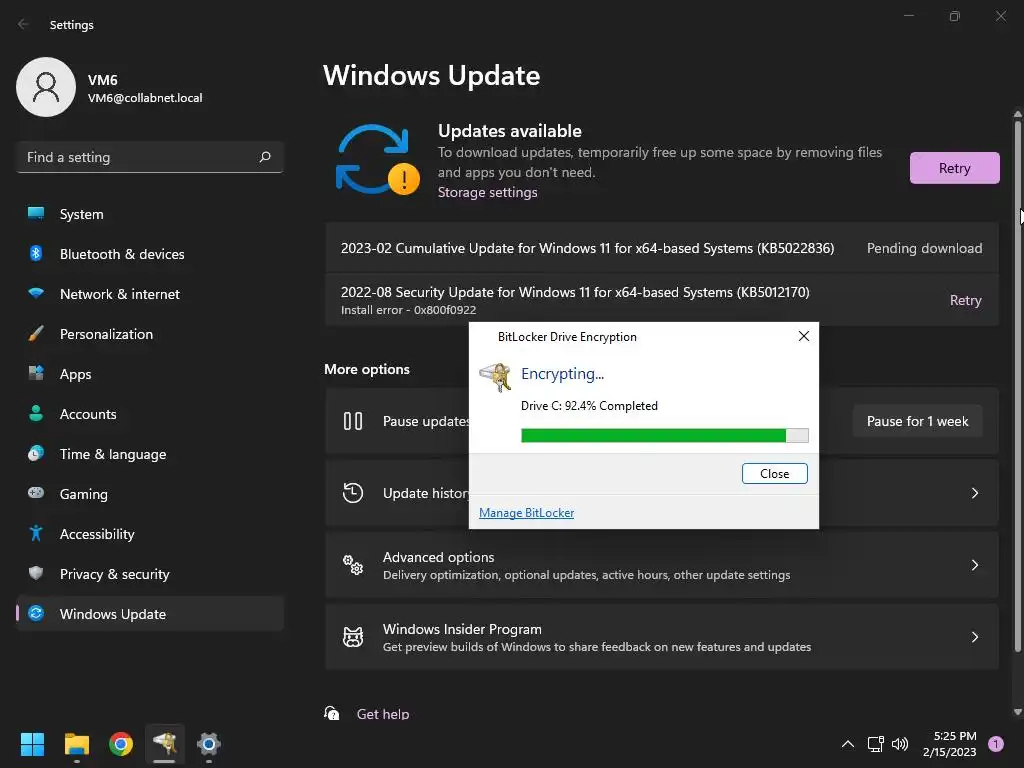Click the Network wifi icon in sidebar
Image resolution: width=1024 pixels, height=768 pixels.
point(36,293)
